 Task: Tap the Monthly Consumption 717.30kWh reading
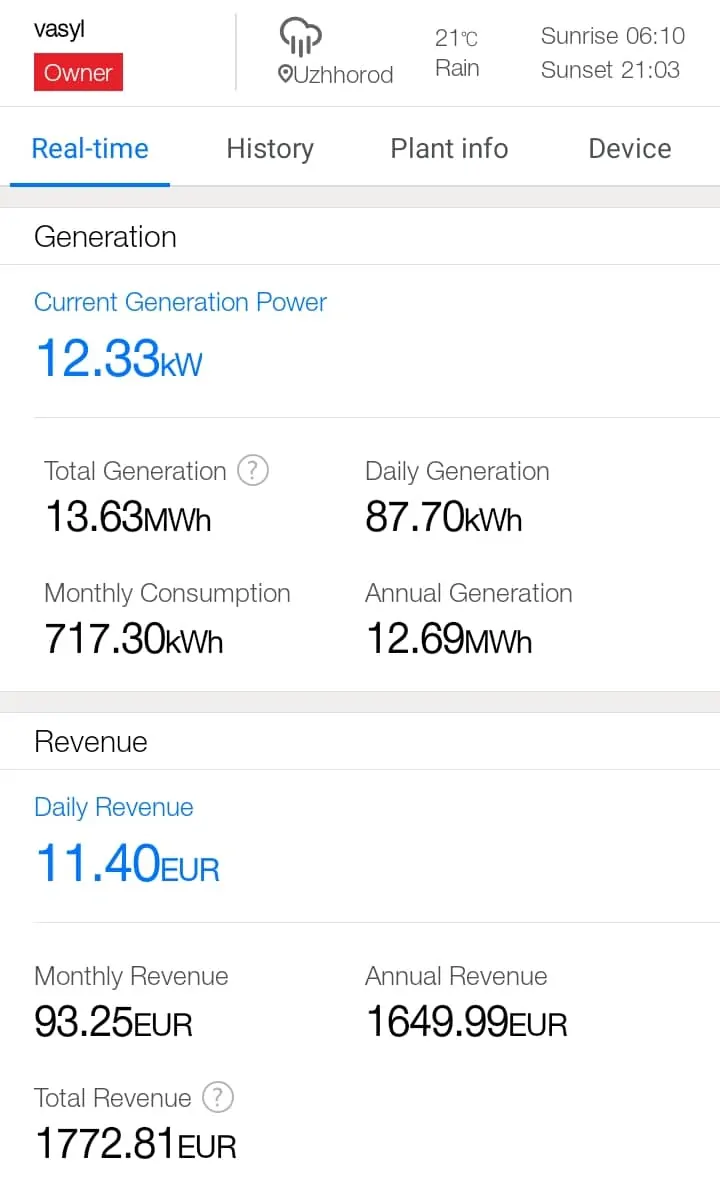point(133,639)
